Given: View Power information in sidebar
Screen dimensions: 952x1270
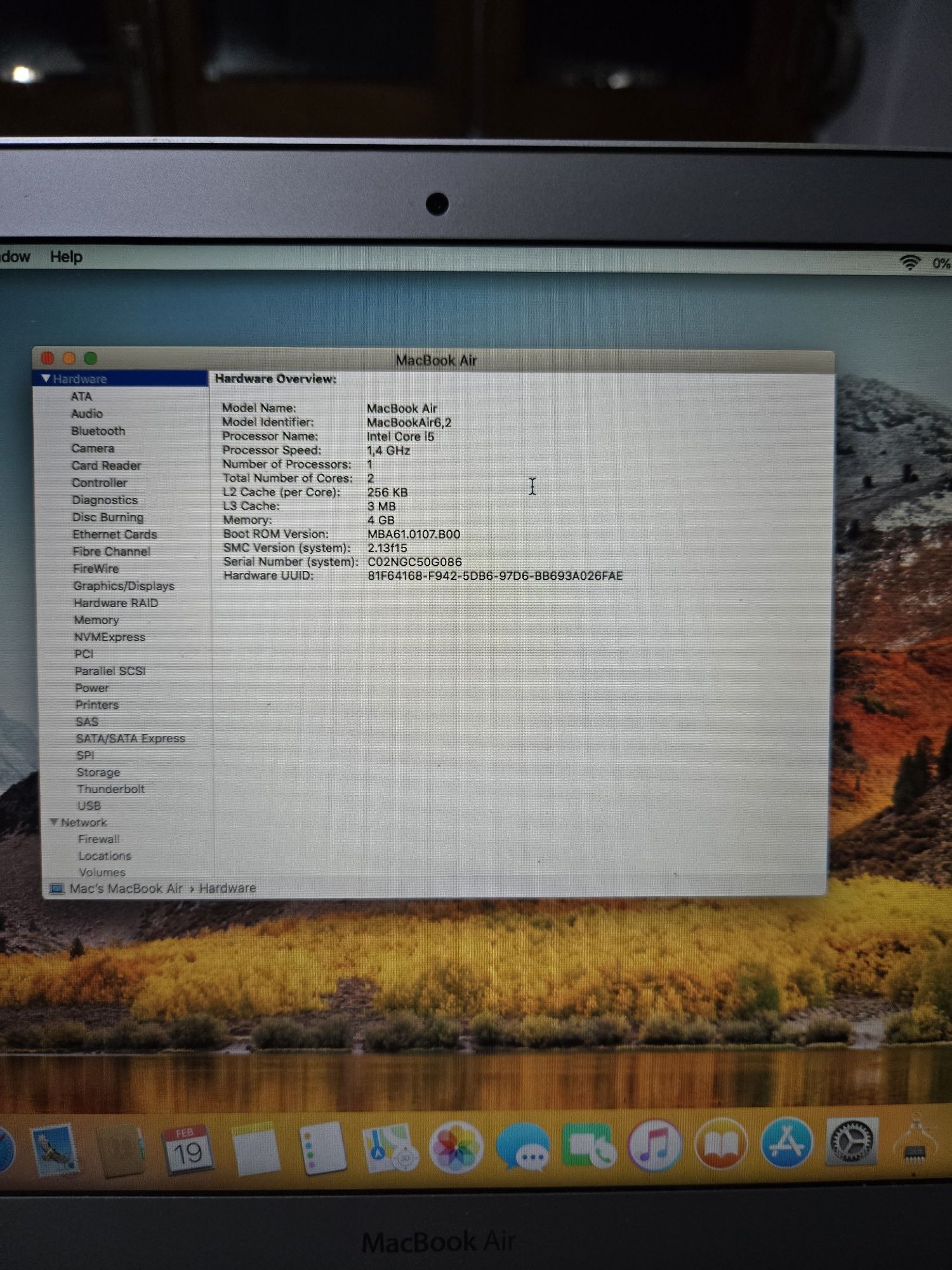Looking at the screenshot, I should (92, 688).
